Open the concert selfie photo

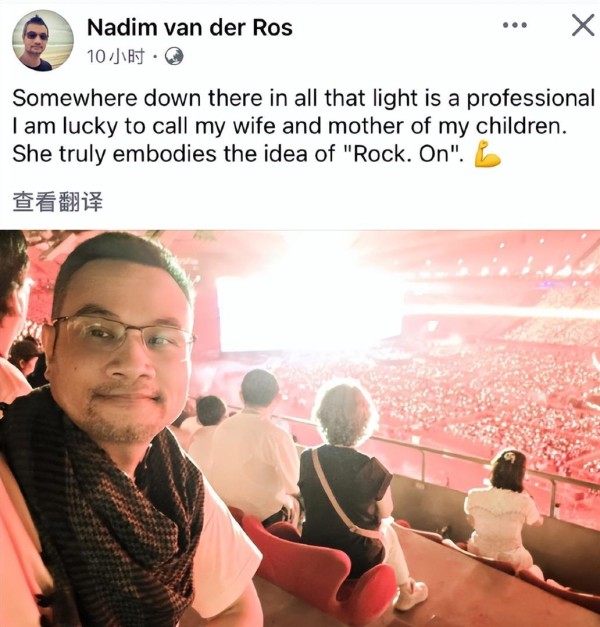[x=300, y=428]
